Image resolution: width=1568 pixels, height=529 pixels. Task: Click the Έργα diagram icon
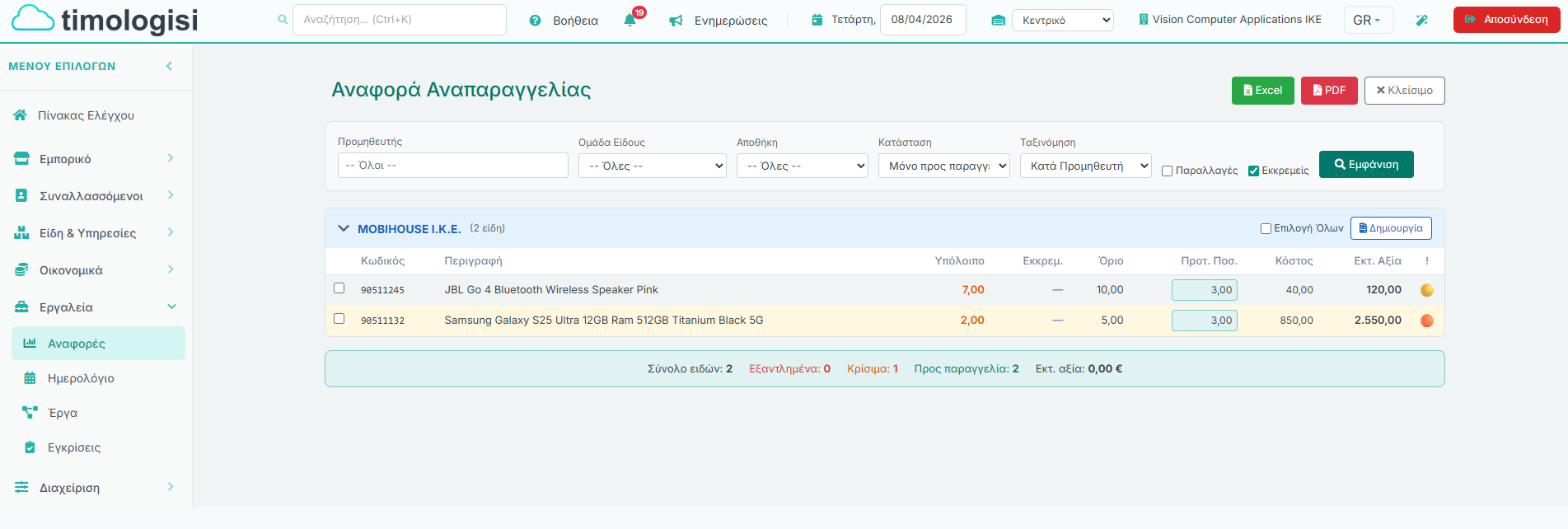30,413
